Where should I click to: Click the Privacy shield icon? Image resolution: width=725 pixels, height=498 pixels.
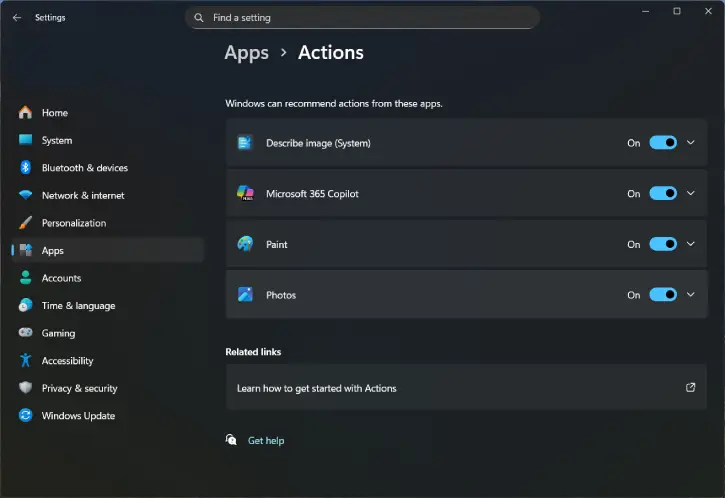pos(25,387)
